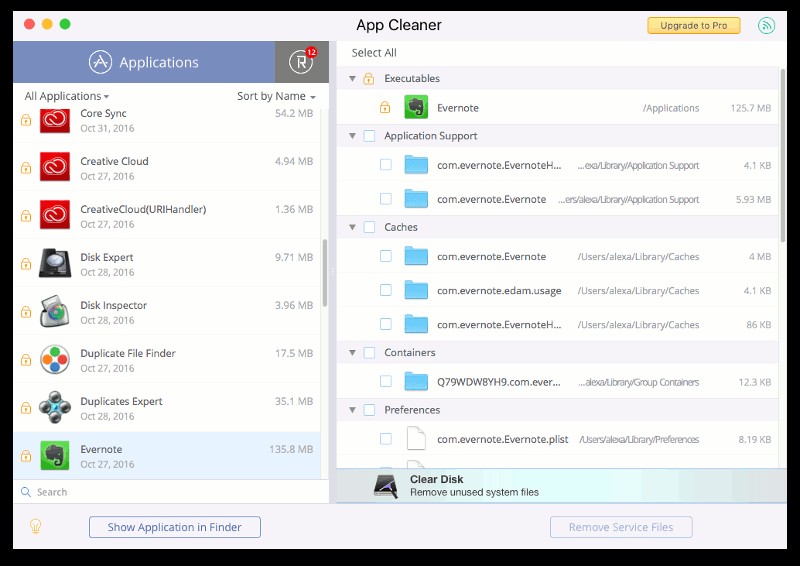Click the file details pane scrollbar
This screenshot has height=566, width=800.
click(783, 155)
